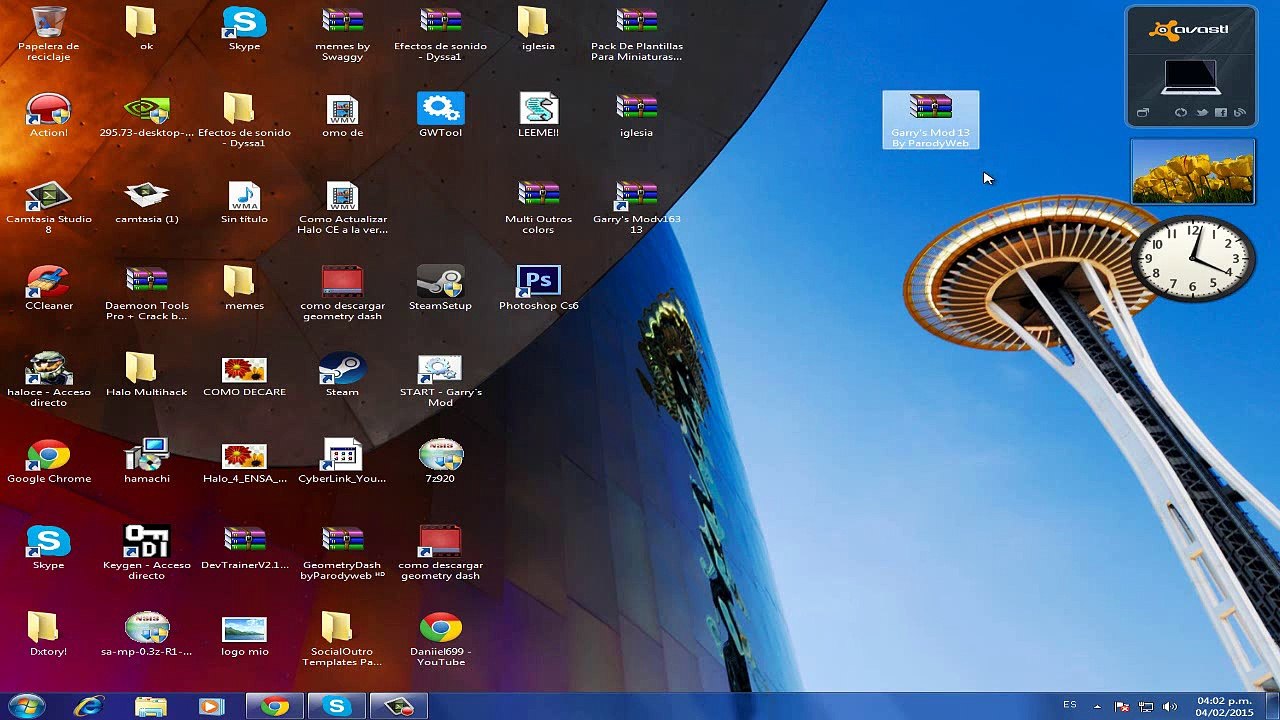Image resolution: width=1280 pixels, height=720 pixels.
Task: Open the 'Dxtory!' folder
Action: [48, 634]
